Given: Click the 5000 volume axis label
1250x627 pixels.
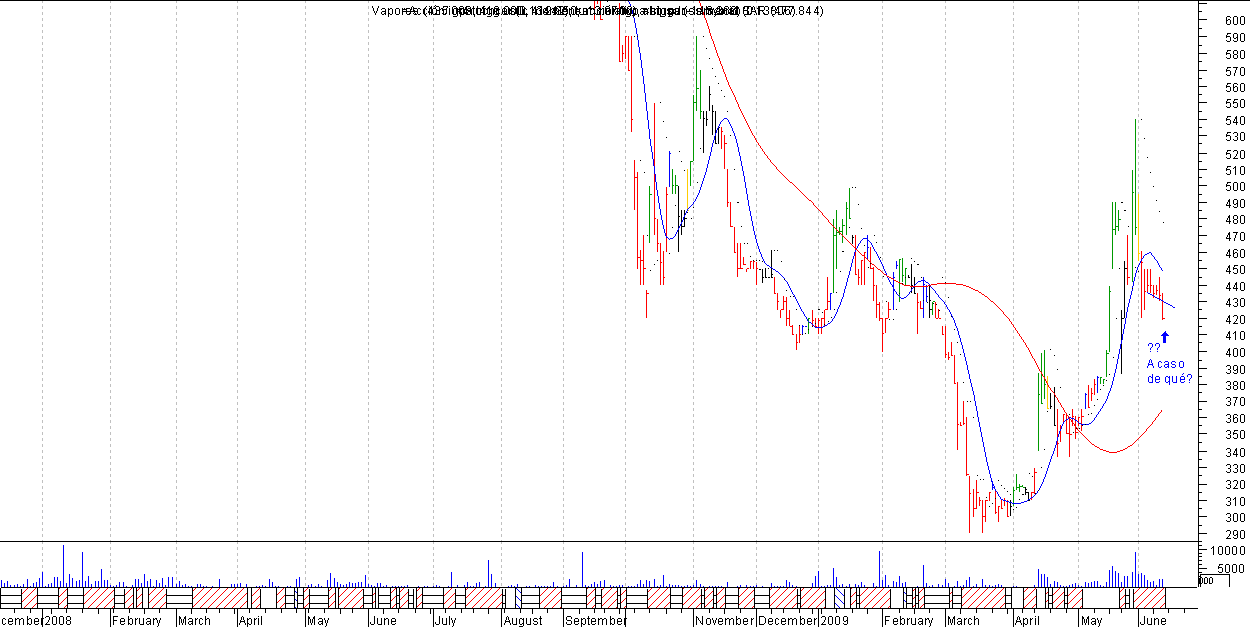Looking at the screenshot, I should pos(1231,568).
